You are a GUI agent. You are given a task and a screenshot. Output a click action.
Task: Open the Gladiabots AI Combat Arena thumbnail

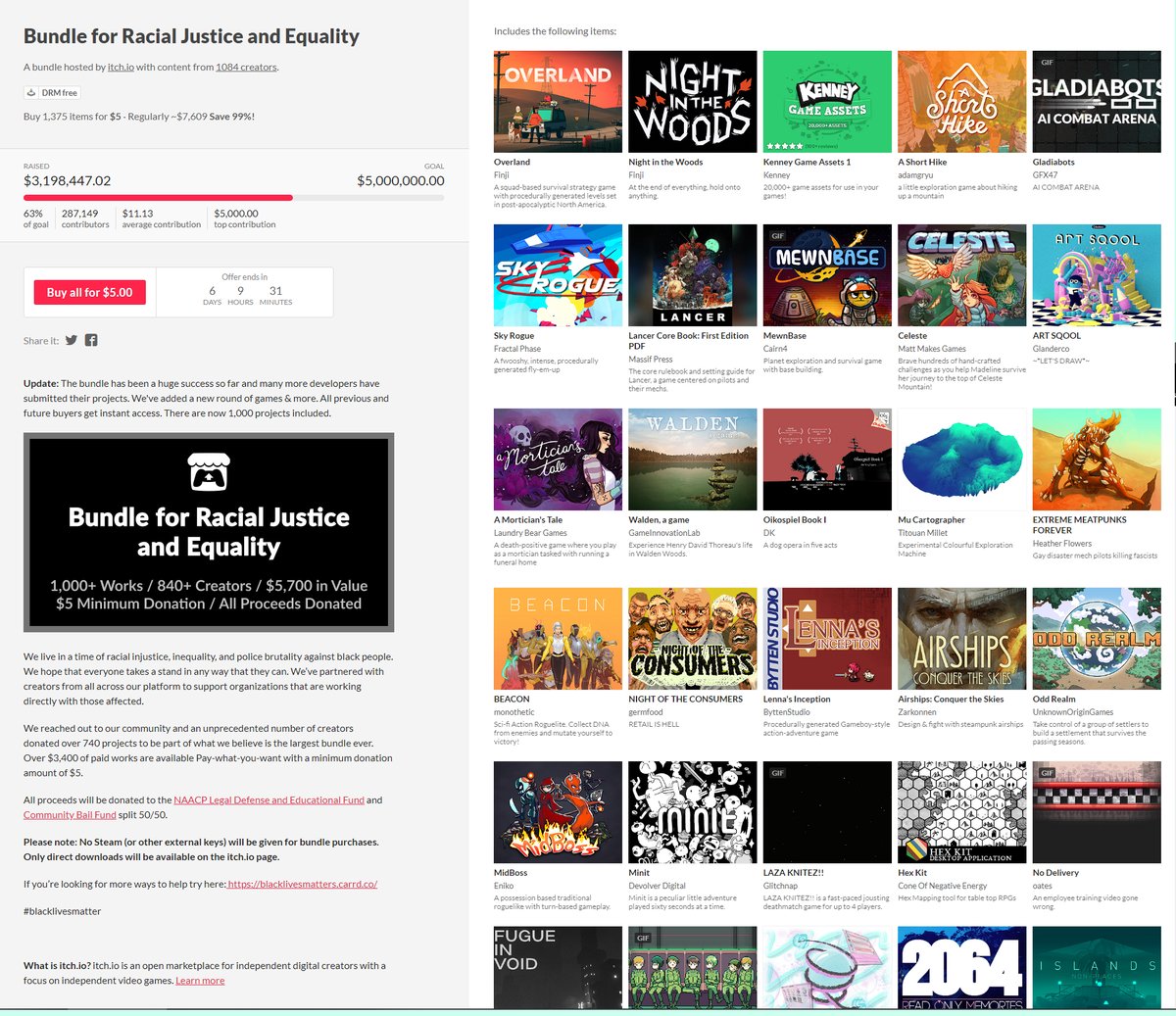click(x=1097, y=102)
